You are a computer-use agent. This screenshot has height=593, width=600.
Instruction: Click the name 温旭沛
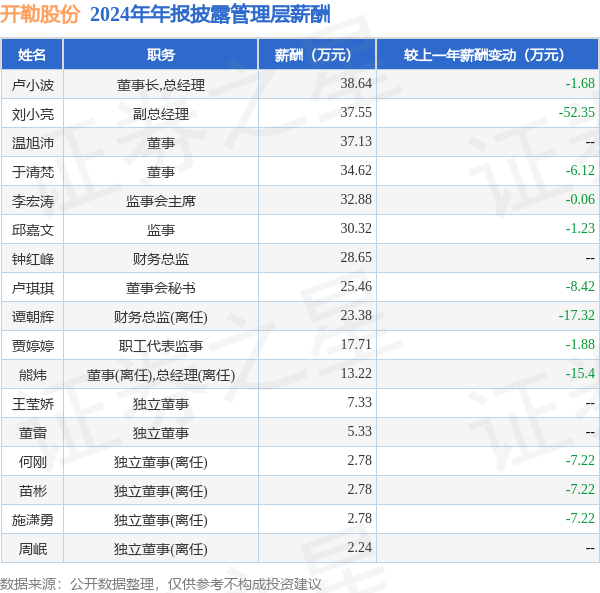(33, 143)
